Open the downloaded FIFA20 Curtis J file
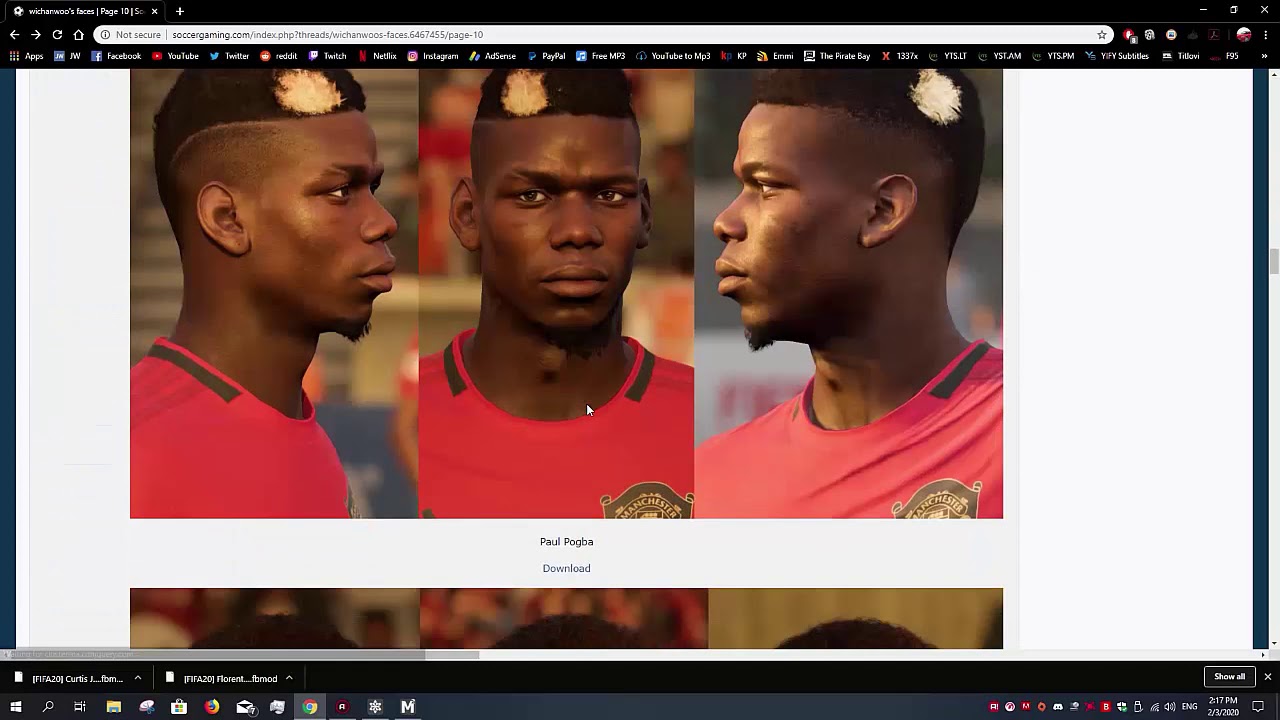This screenshot has height=720, width=1280. [x=68, y=678]
